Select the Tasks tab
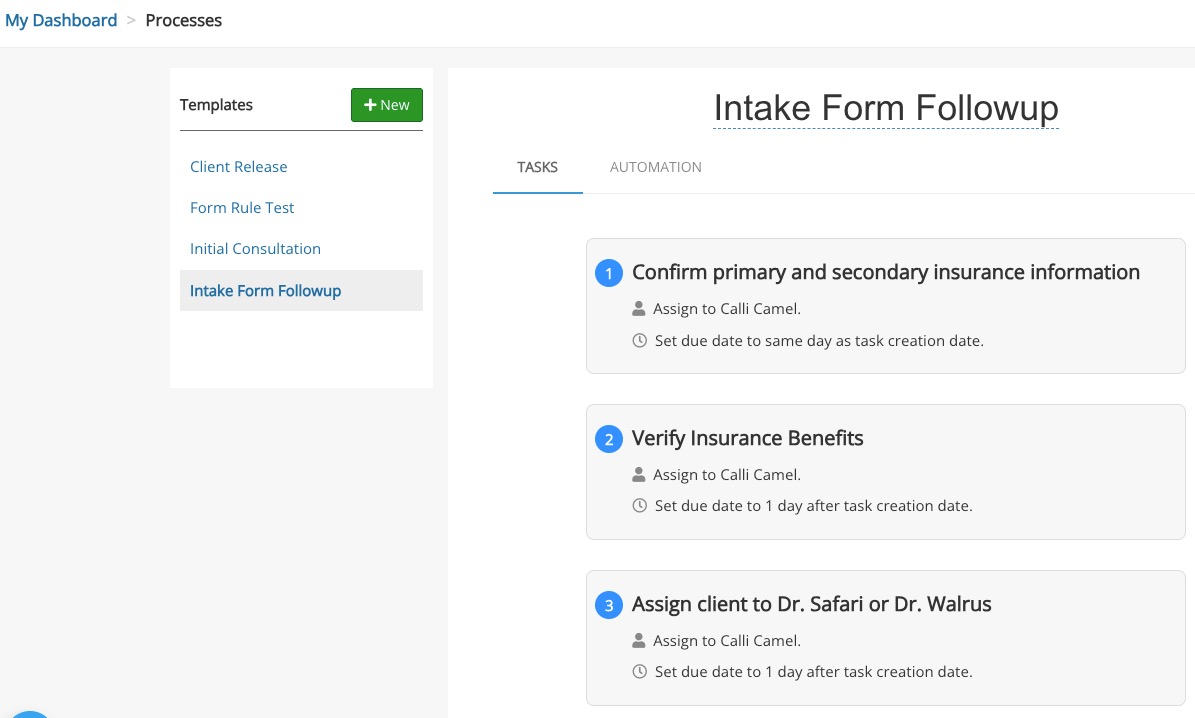This screenshot has height=718, width=1195. (x=537, y=167)
